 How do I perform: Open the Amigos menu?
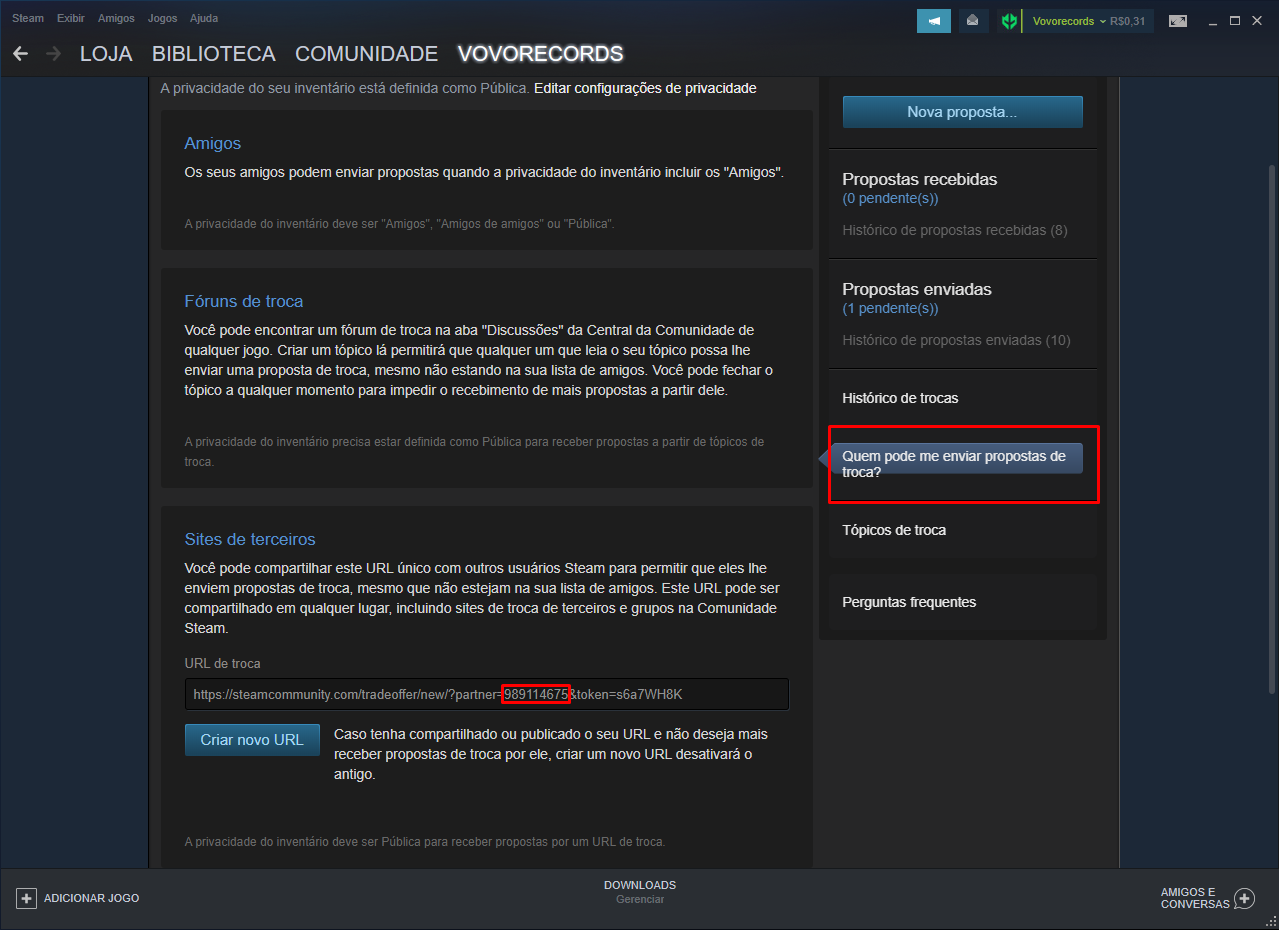116,18
